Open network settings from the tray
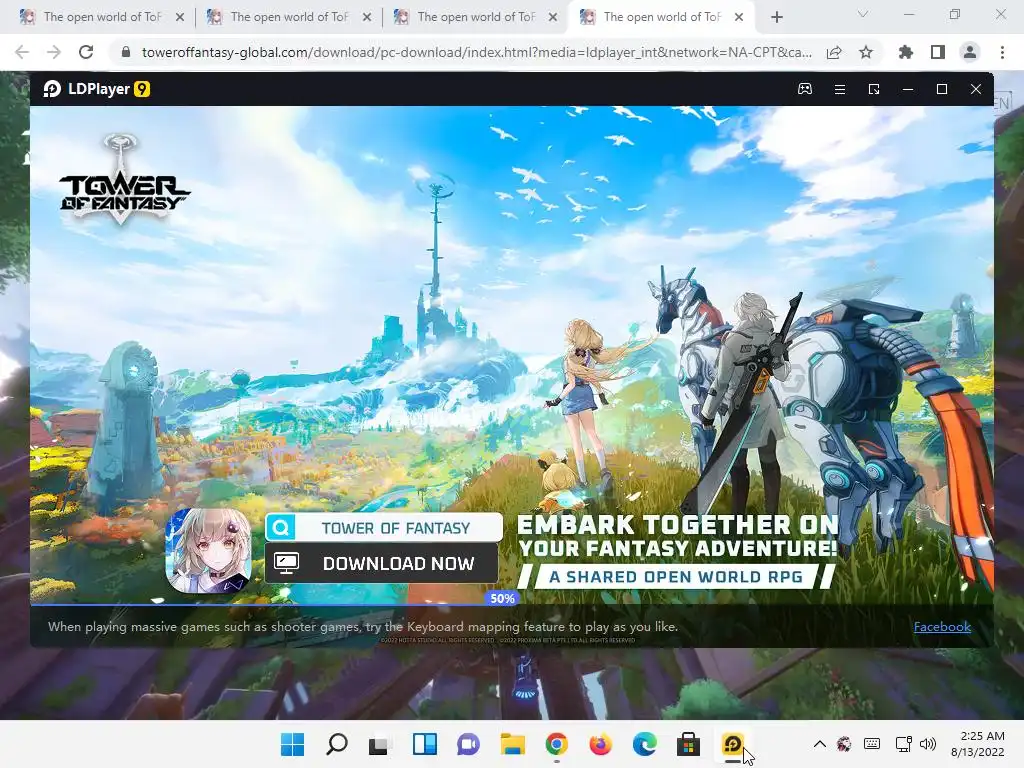Screen dimensions: 1024x768 904,744
